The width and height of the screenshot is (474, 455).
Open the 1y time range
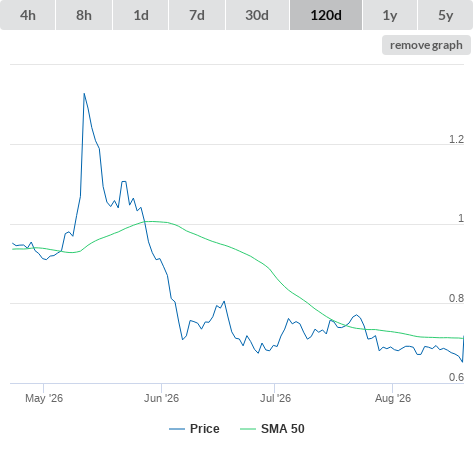tap(390, 15)
